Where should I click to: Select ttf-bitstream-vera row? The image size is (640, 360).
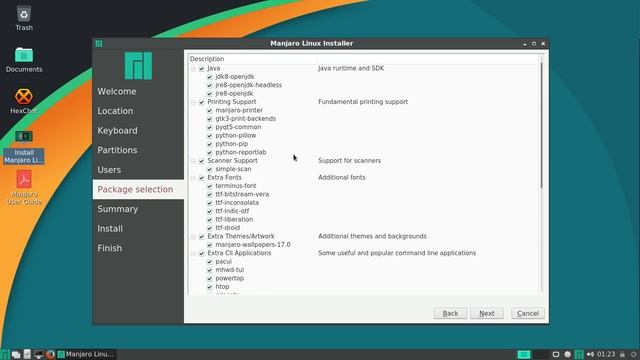pyautogui.click(x=242, y=194)
